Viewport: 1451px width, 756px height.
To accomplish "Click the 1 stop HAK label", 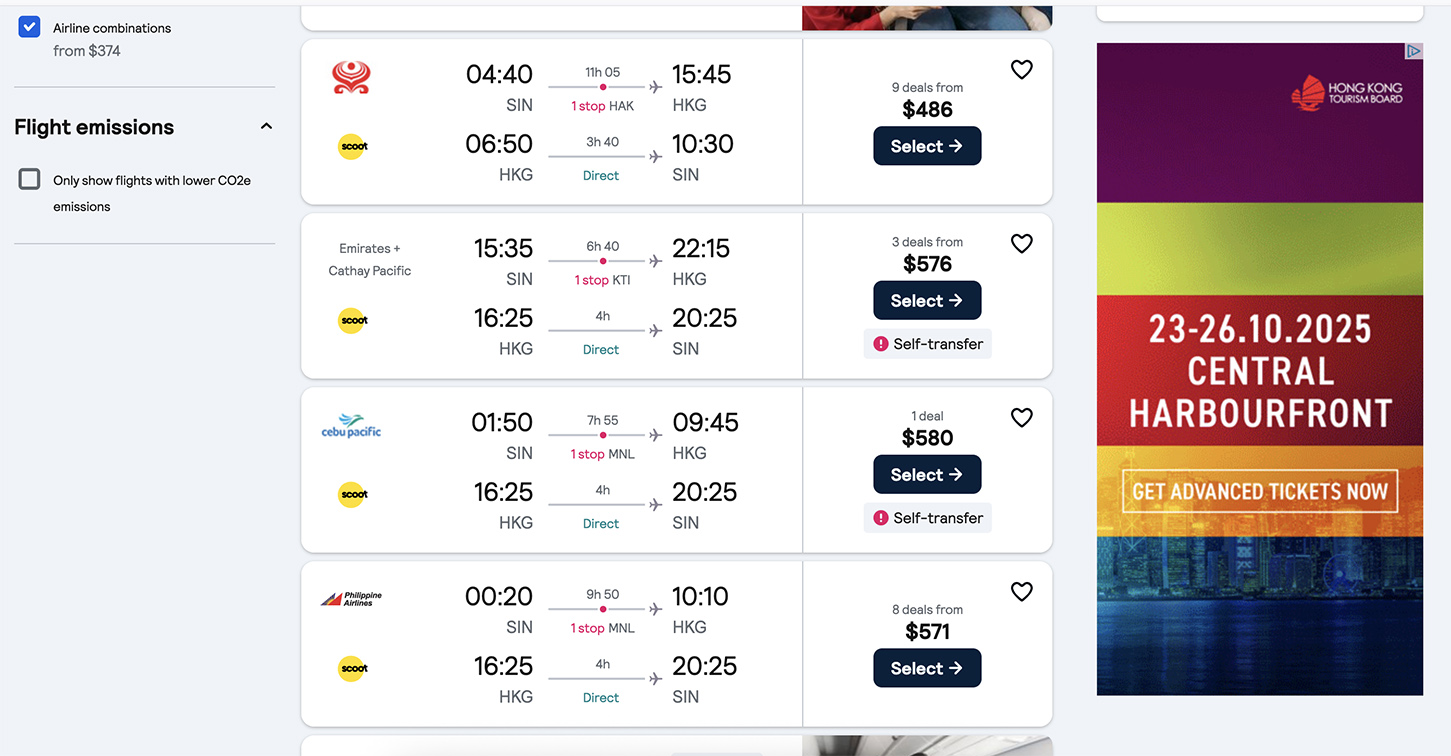I will click(x=602, y=106).
